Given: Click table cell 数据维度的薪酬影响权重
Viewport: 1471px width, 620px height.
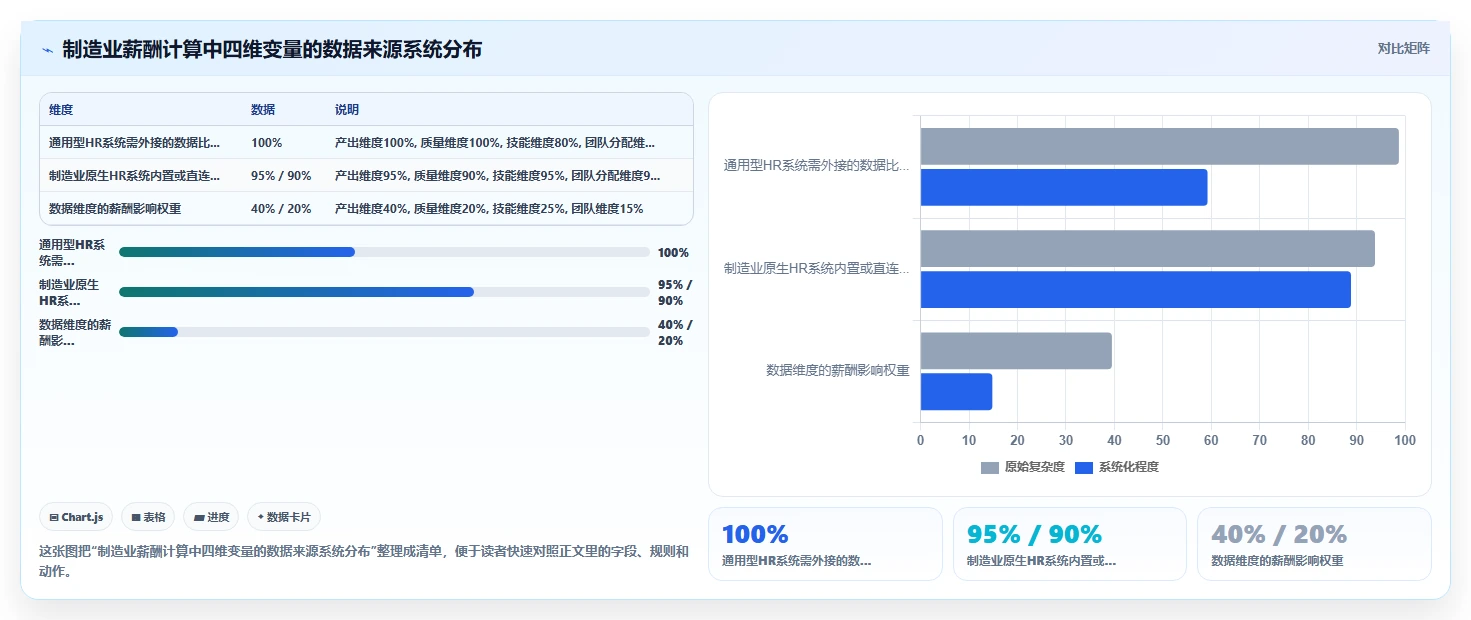Looking at the screenshot, I should click(x=115, y=209).
